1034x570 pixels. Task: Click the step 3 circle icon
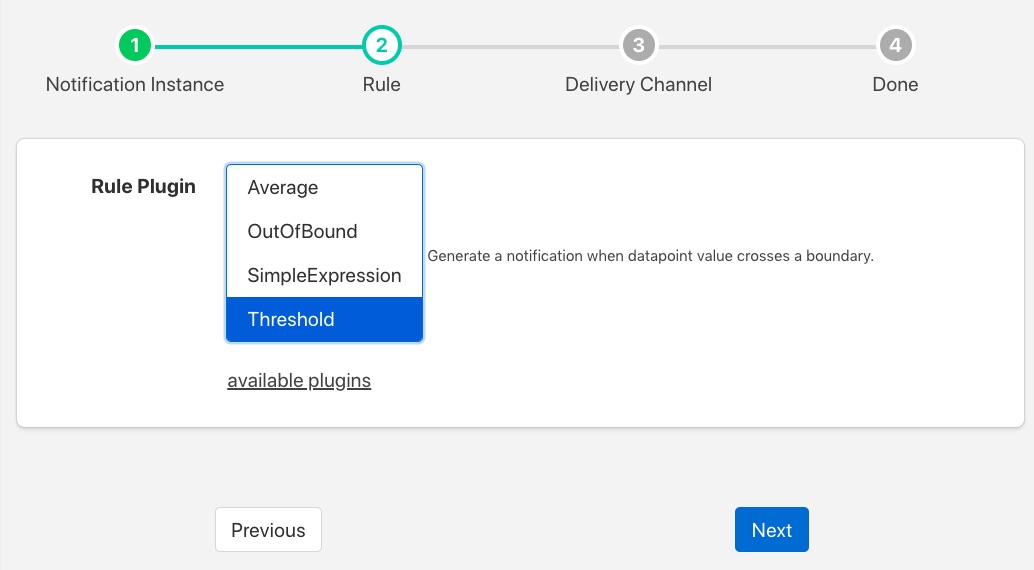point(638,46)
